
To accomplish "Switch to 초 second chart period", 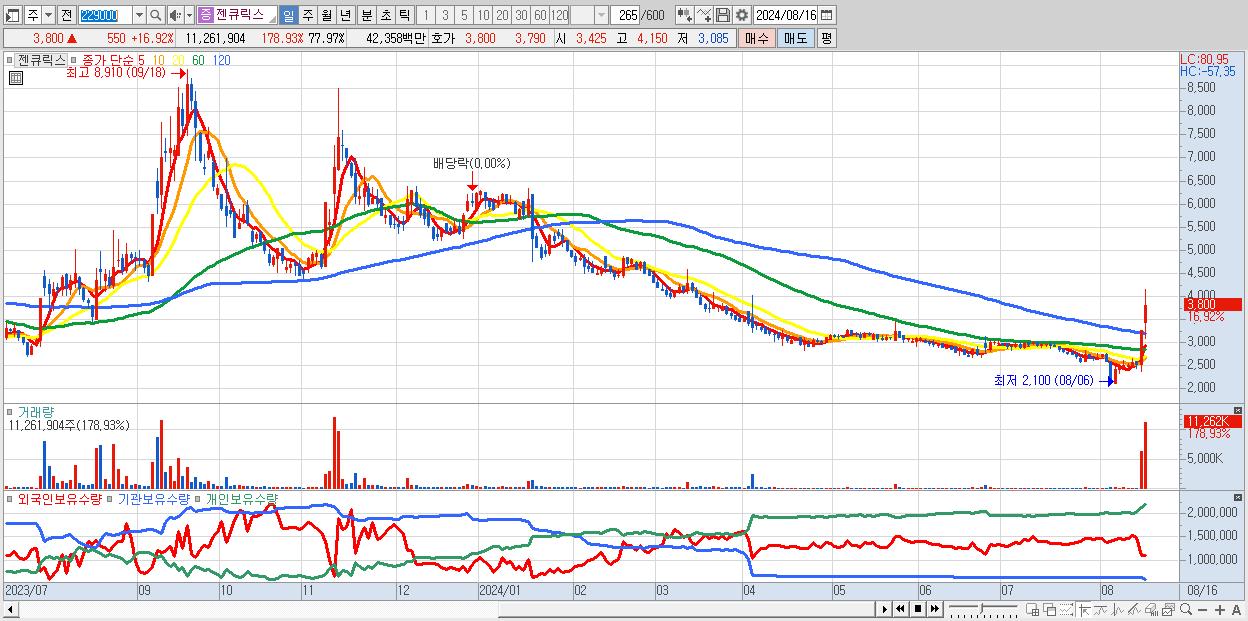I will coord(384,16).
